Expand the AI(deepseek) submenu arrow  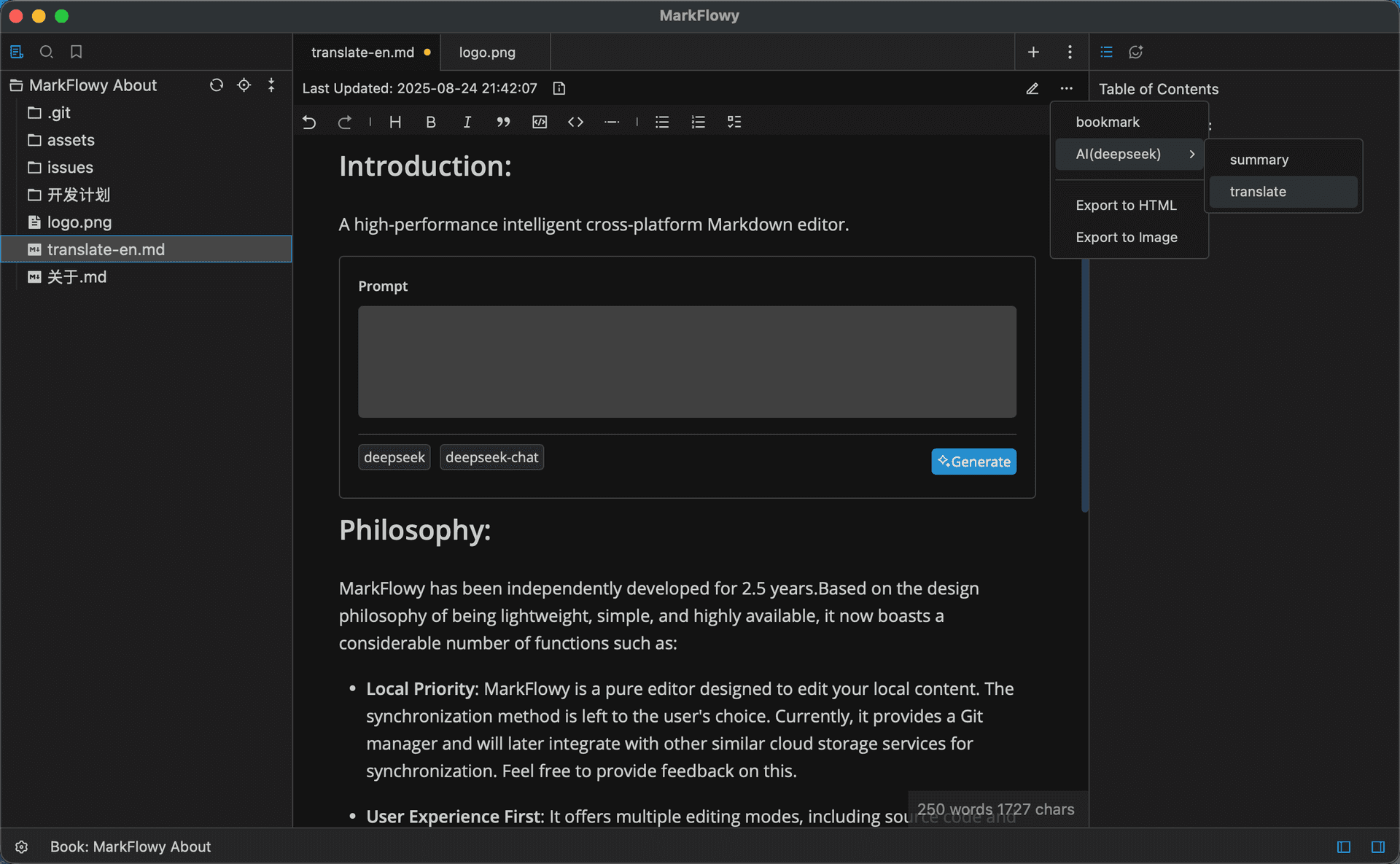pyautogui.click(x=1191, y=154)
